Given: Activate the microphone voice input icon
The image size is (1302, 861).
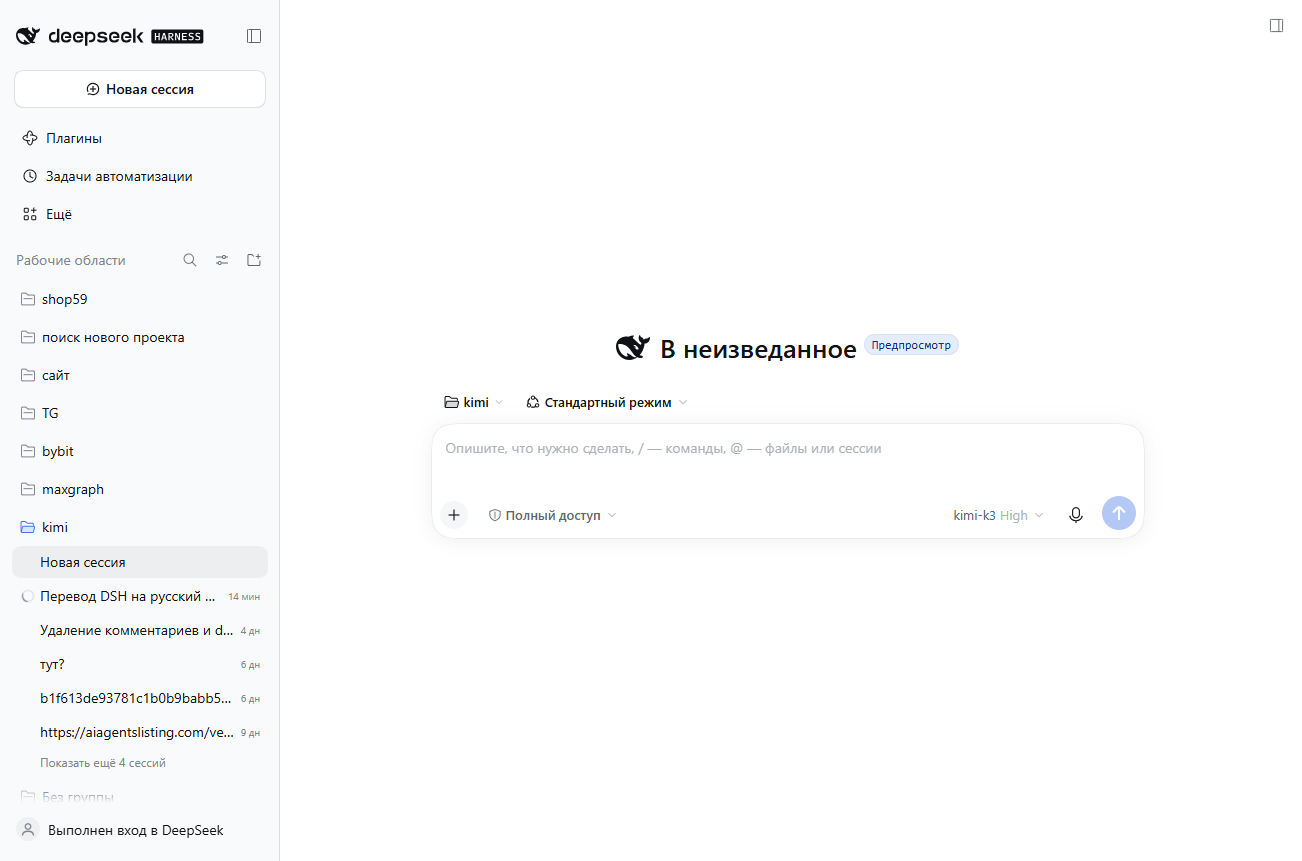Looking at the screenshot, I should pyautogui.click(x=1076, y=515).
